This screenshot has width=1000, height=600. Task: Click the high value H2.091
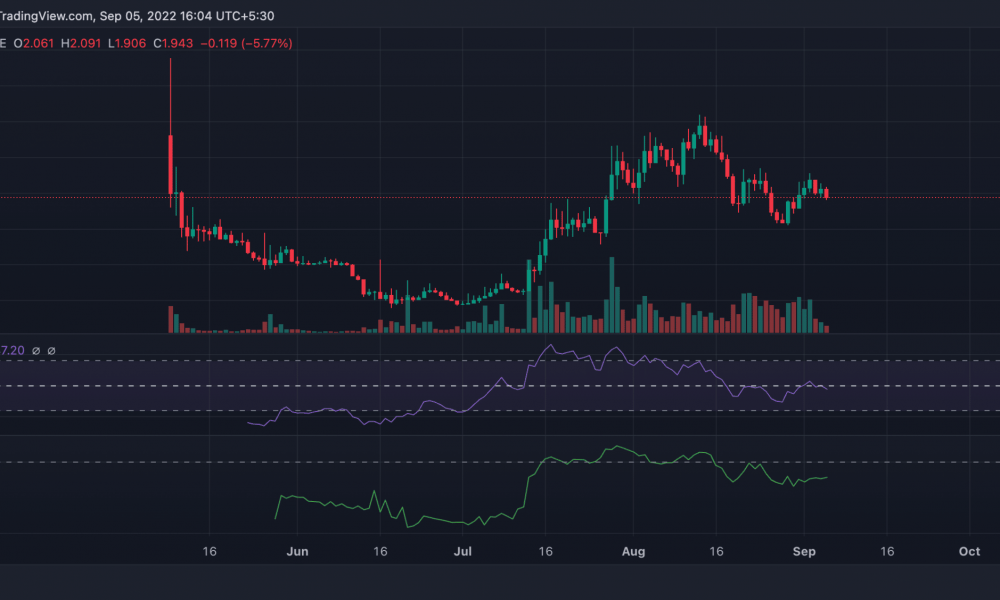81,43
